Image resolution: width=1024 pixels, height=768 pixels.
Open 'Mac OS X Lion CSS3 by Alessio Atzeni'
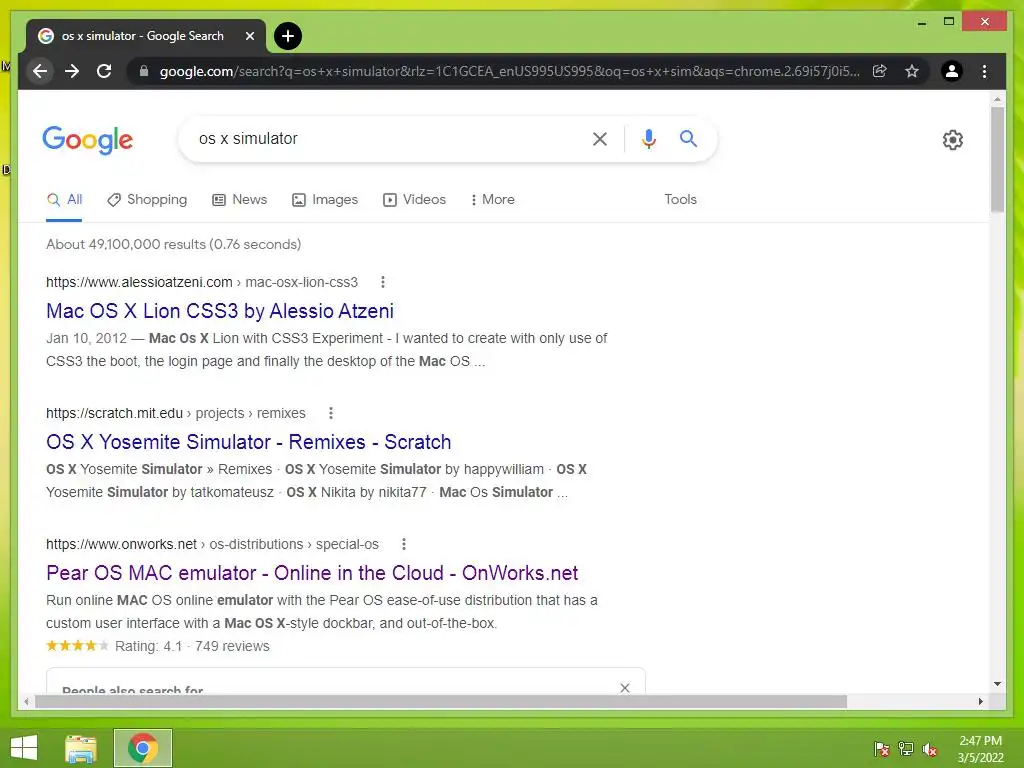coord(220,311)
